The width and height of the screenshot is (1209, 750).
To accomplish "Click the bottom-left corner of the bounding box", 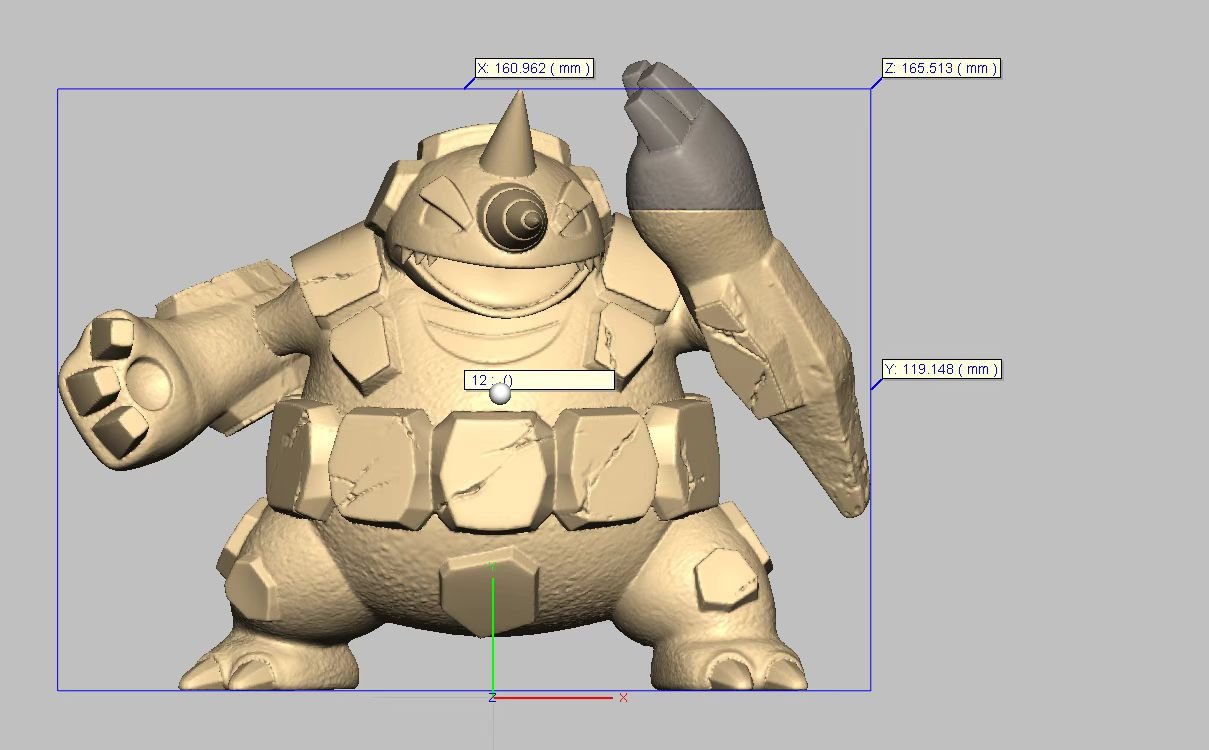I will (x=58, y=690).
